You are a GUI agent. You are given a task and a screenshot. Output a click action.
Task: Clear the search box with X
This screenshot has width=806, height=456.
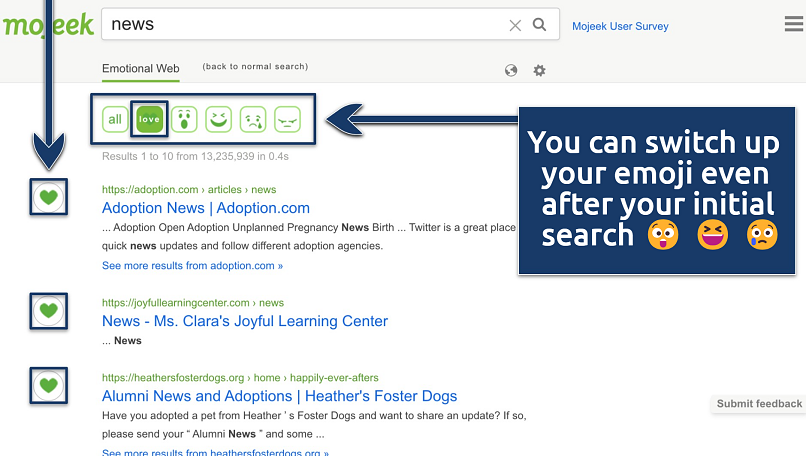pos(515,25)
